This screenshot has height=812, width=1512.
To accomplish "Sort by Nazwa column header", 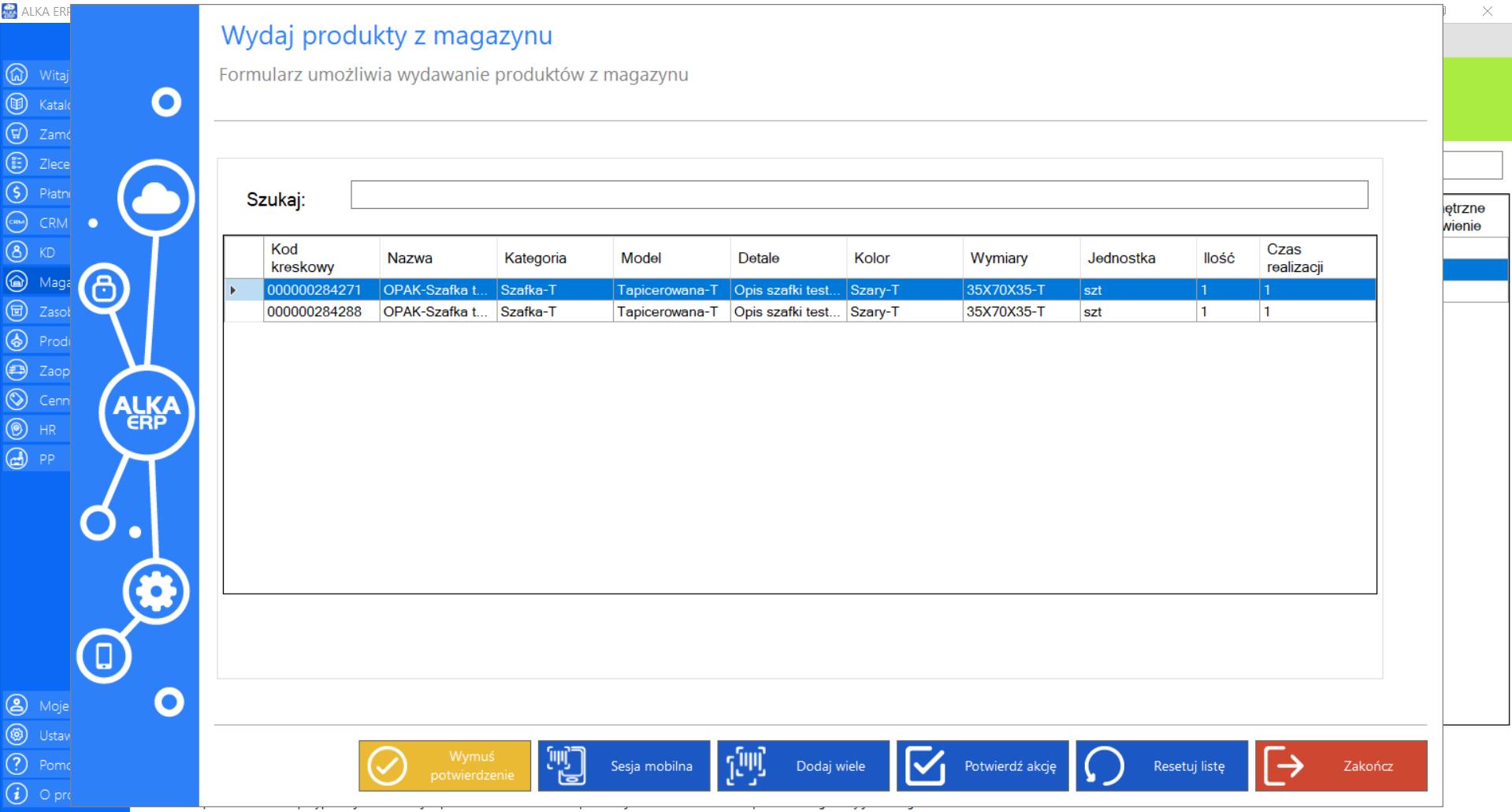I will pos(438,258).
